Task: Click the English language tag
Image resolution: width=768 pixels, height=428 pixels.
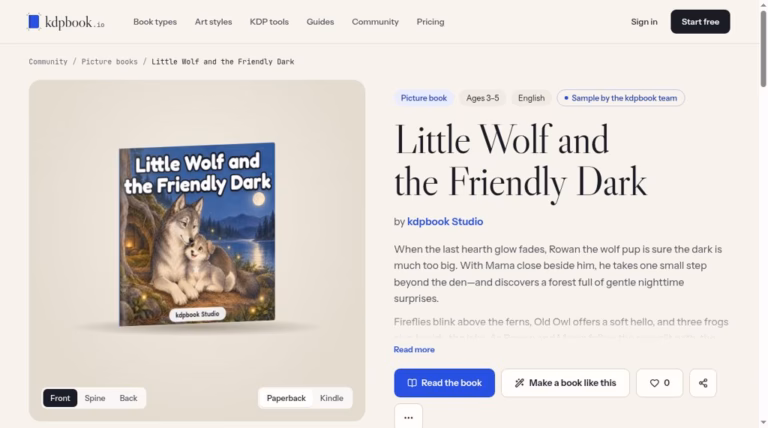Action: coord(531,98)
